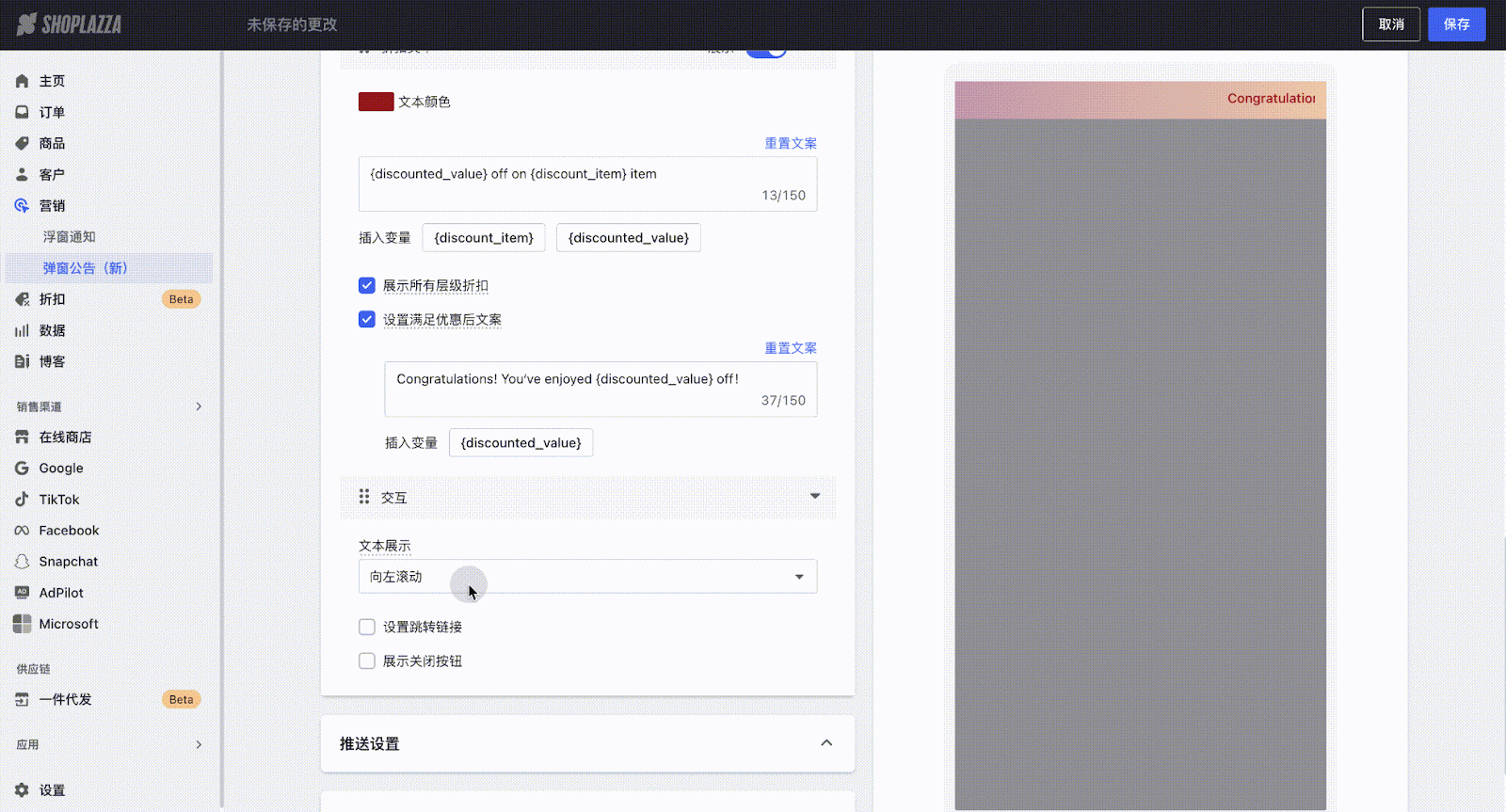This screenshot has height=812, width=1506.
Task: Click 重置文案 link above Congratulations field
Action: point(791,348)
